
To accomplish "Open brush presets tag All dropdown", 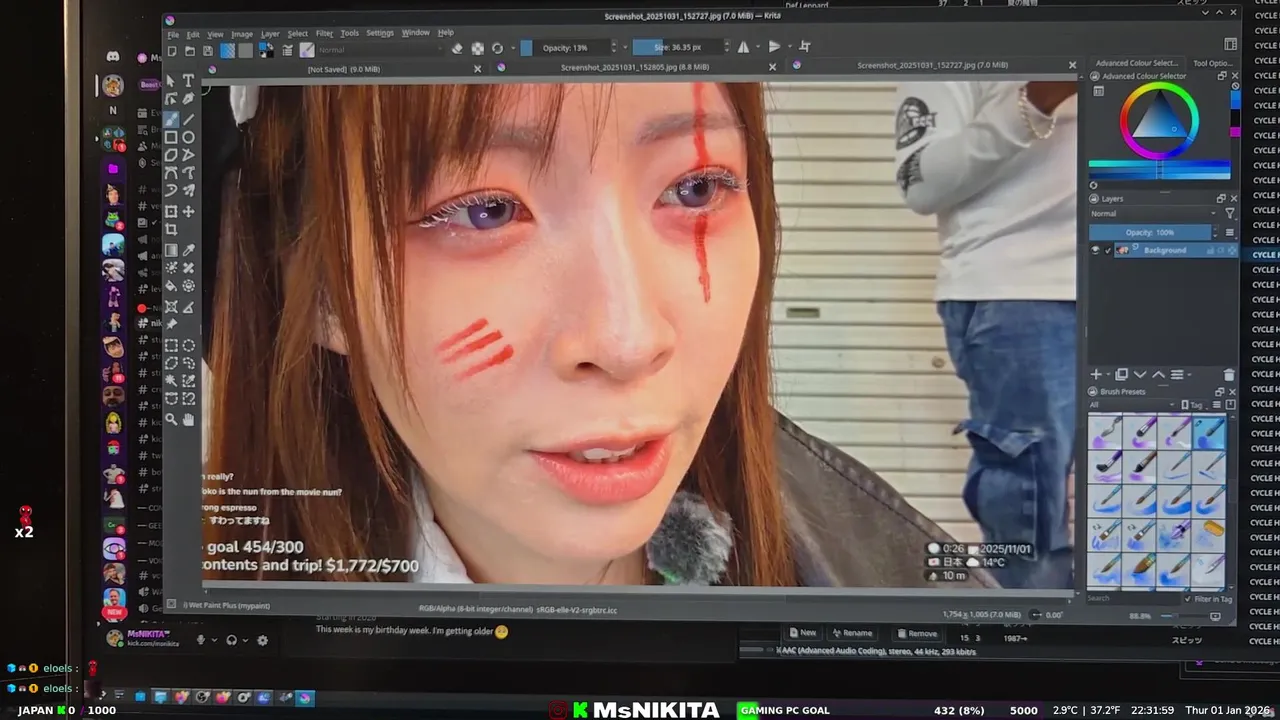I will (x=1130, y=405).
